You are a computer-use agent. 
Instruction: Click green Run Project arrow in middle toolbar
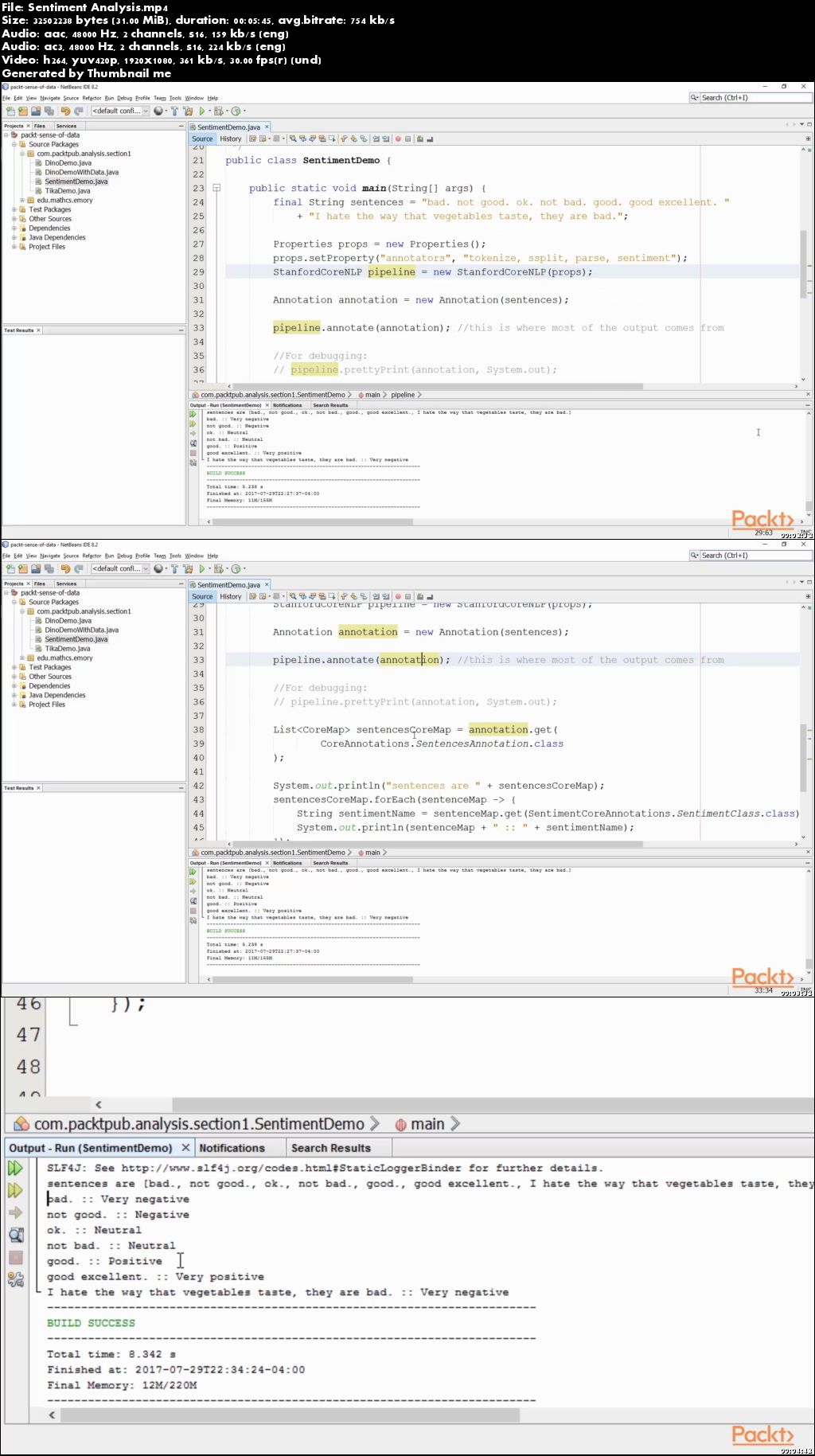tap(202, 568)
